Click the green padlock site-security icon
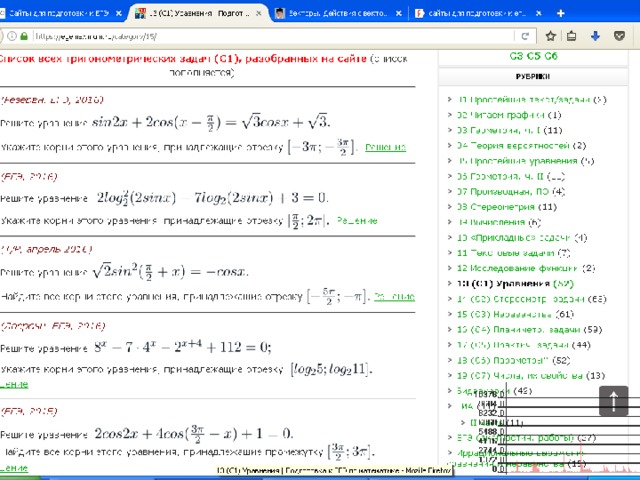Image resolution: width=640 pixels, height=480 pixels. click(x=24, y=34)
